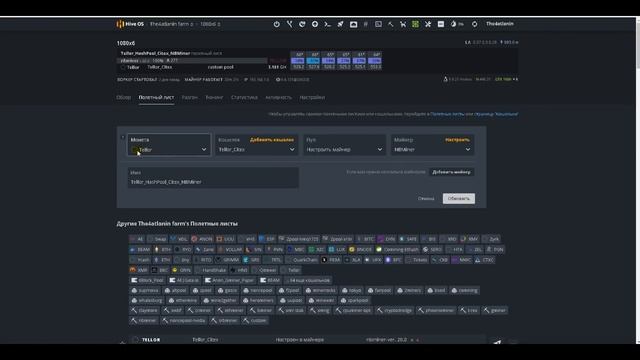Filter by the herominers pool tag

258,300
